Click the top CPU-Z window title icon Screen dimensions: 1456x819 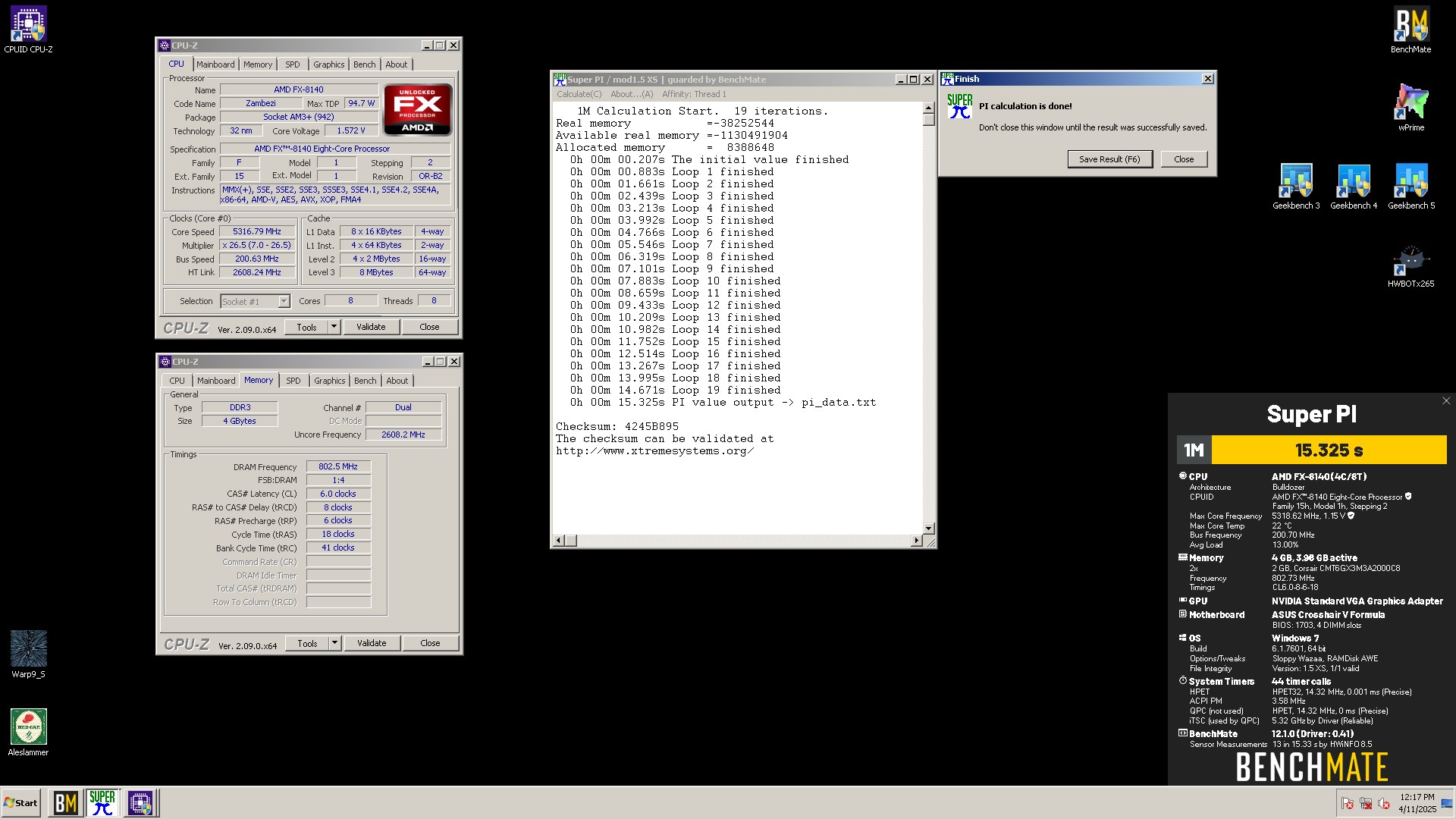click(165, 45)
